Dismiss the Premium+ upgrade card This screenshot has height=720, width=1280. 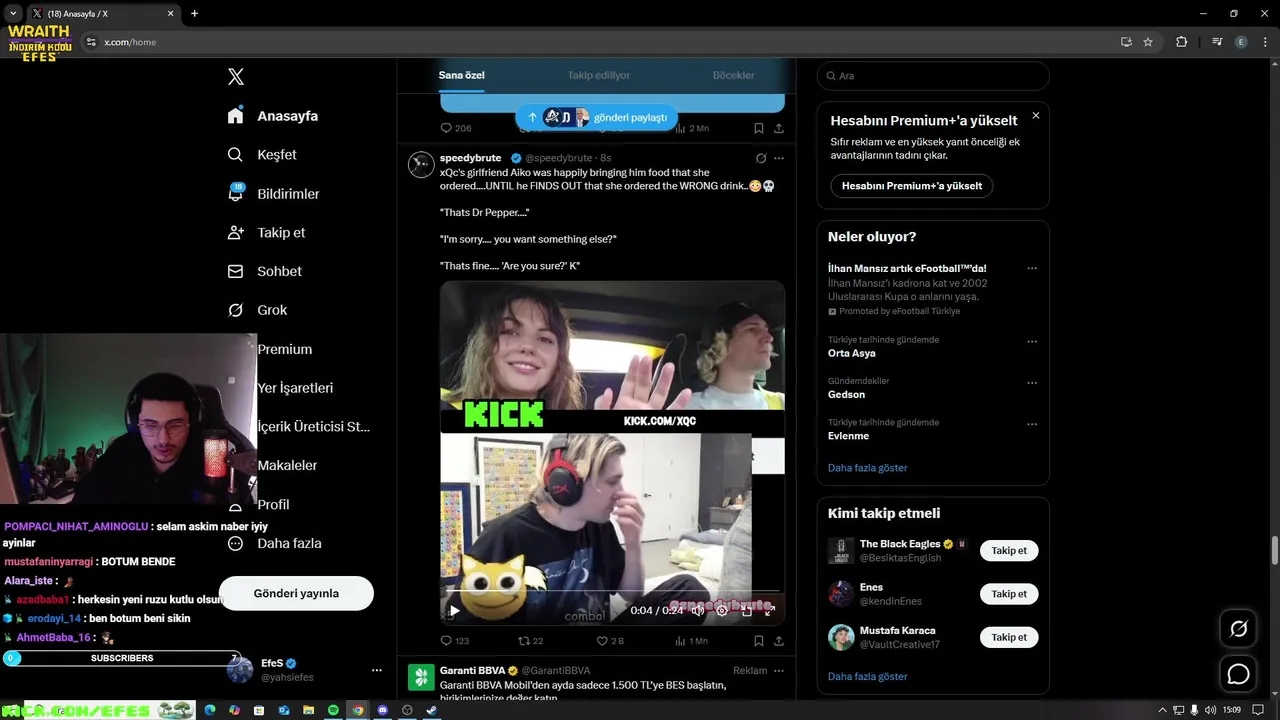click(x=1035, y=115)
